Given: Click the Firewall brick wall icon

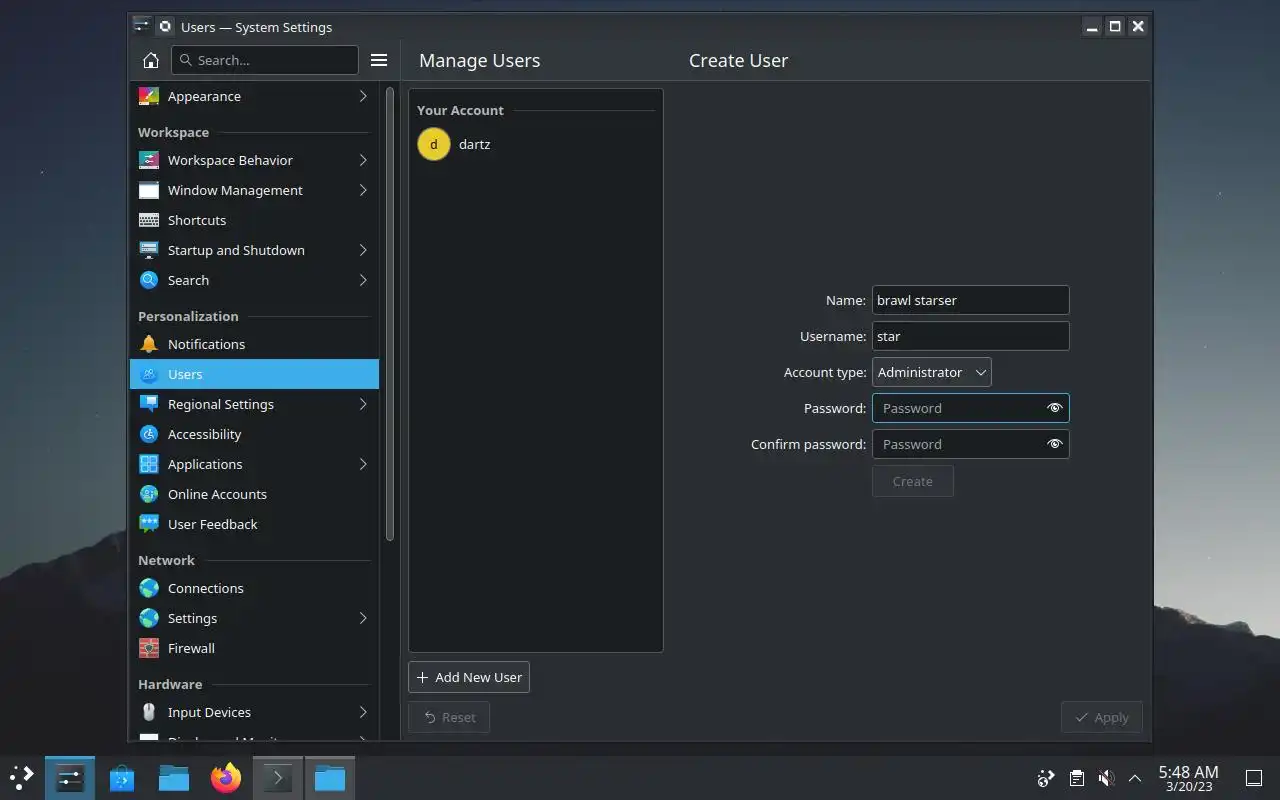Looking at the screenshot, I should (x=149, y=648).
